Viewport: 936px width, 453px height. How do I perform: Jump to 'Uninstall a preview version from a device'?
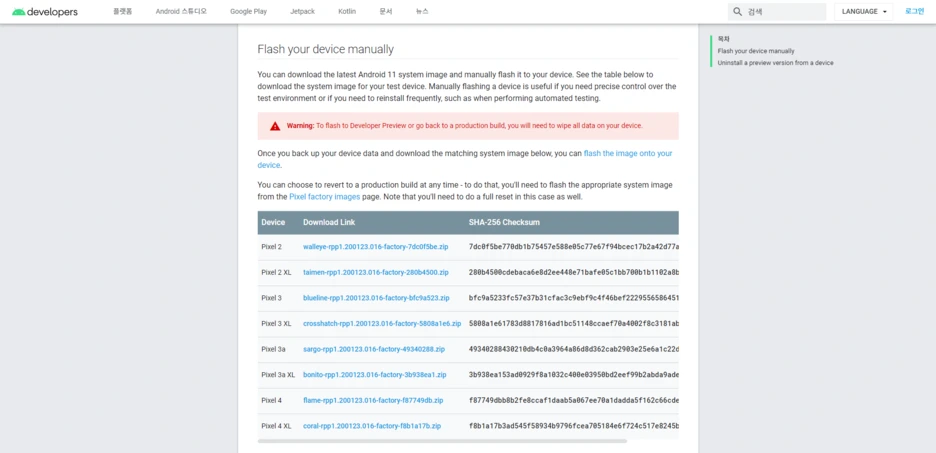coord(775,63)
